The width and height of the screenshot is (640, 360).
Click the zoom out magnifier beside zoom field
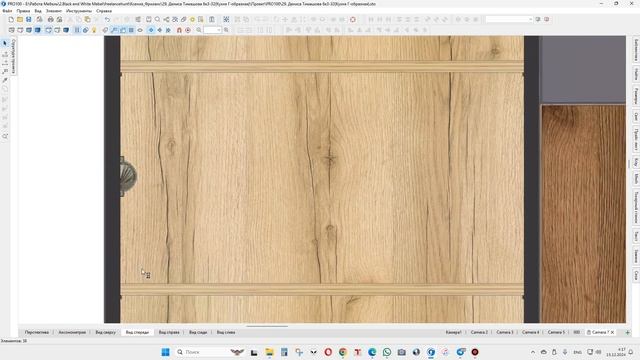coord(199,30)
